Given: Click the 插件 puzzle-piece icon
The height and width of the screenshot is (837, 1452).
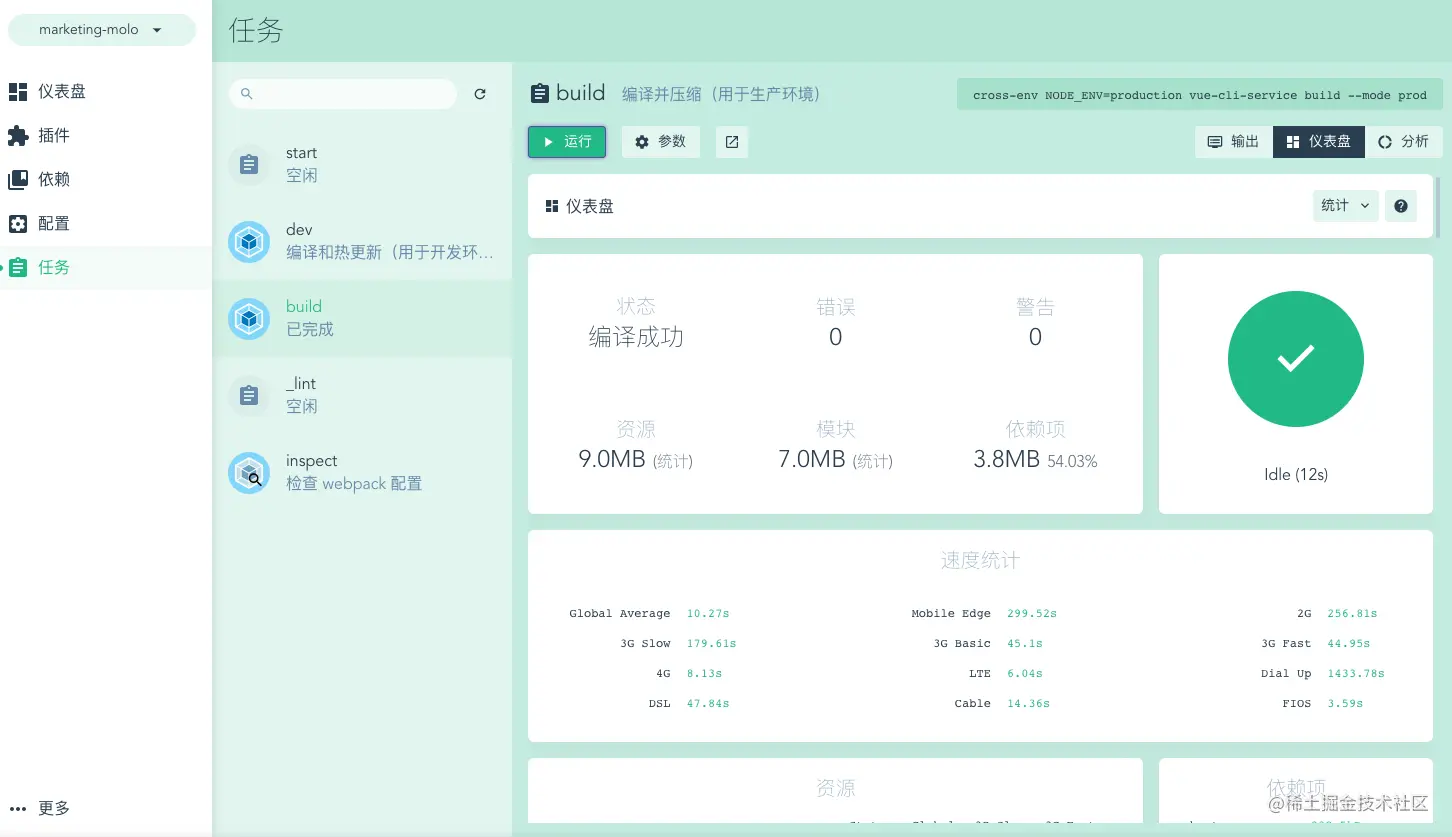Looking at the screenshot, I should click(18, 136).
